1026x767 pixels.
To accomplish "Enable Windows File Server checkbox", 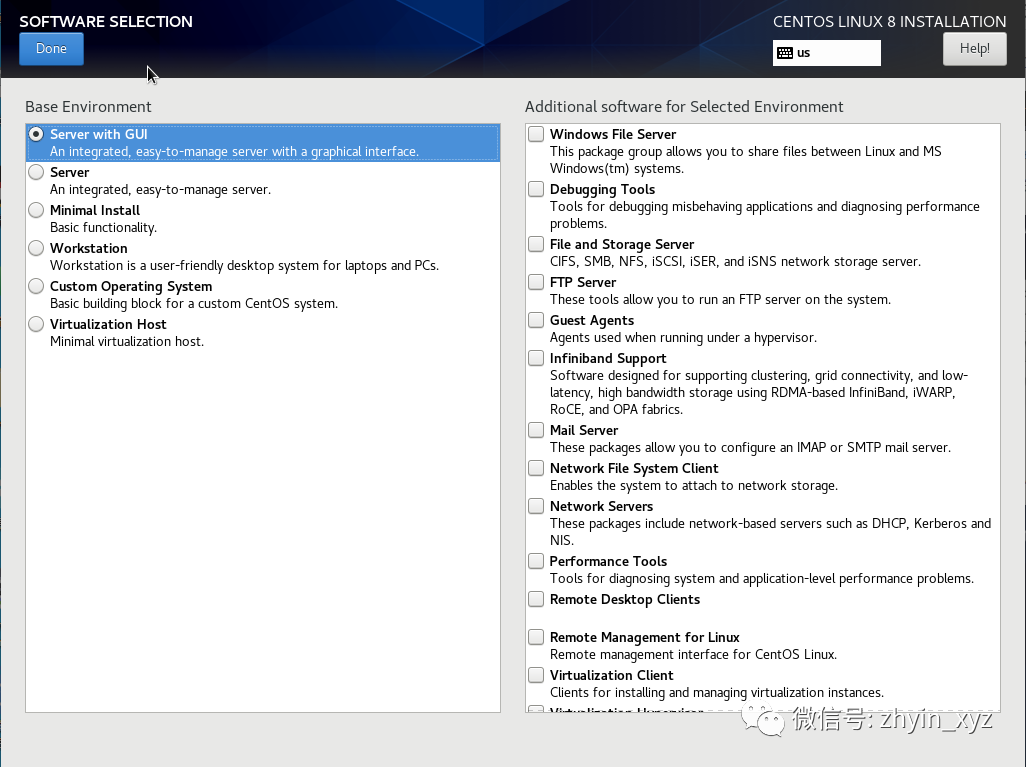I will (536, 134).
